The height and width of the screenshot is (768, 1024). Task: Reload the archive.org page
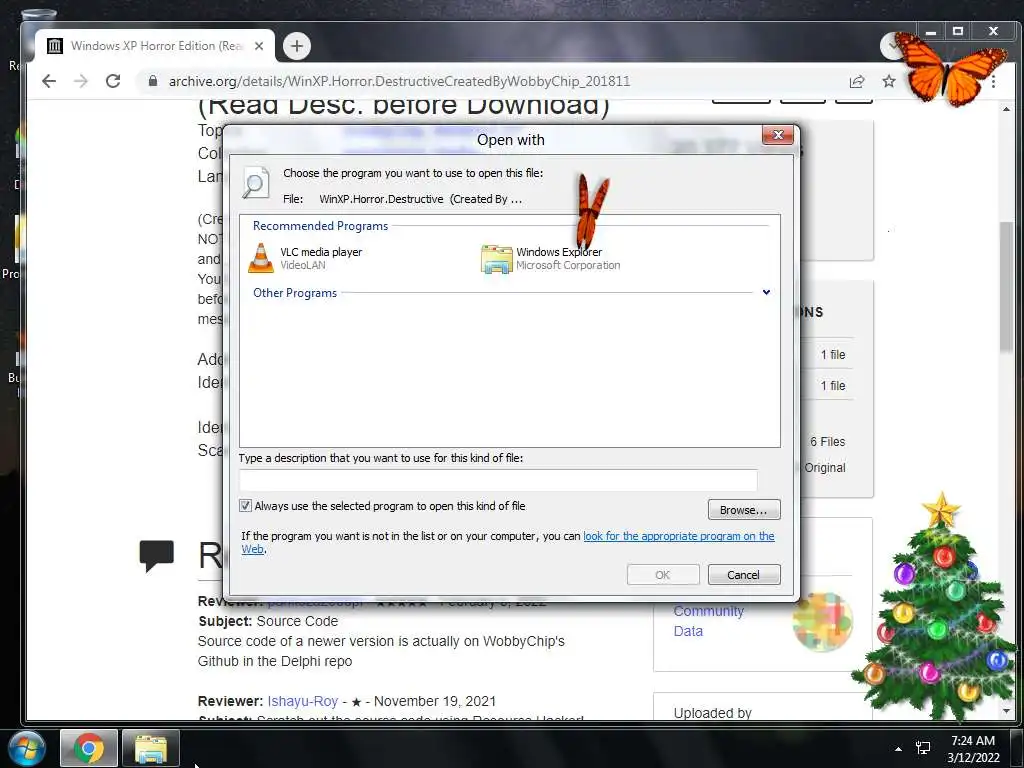coord(113,81)
